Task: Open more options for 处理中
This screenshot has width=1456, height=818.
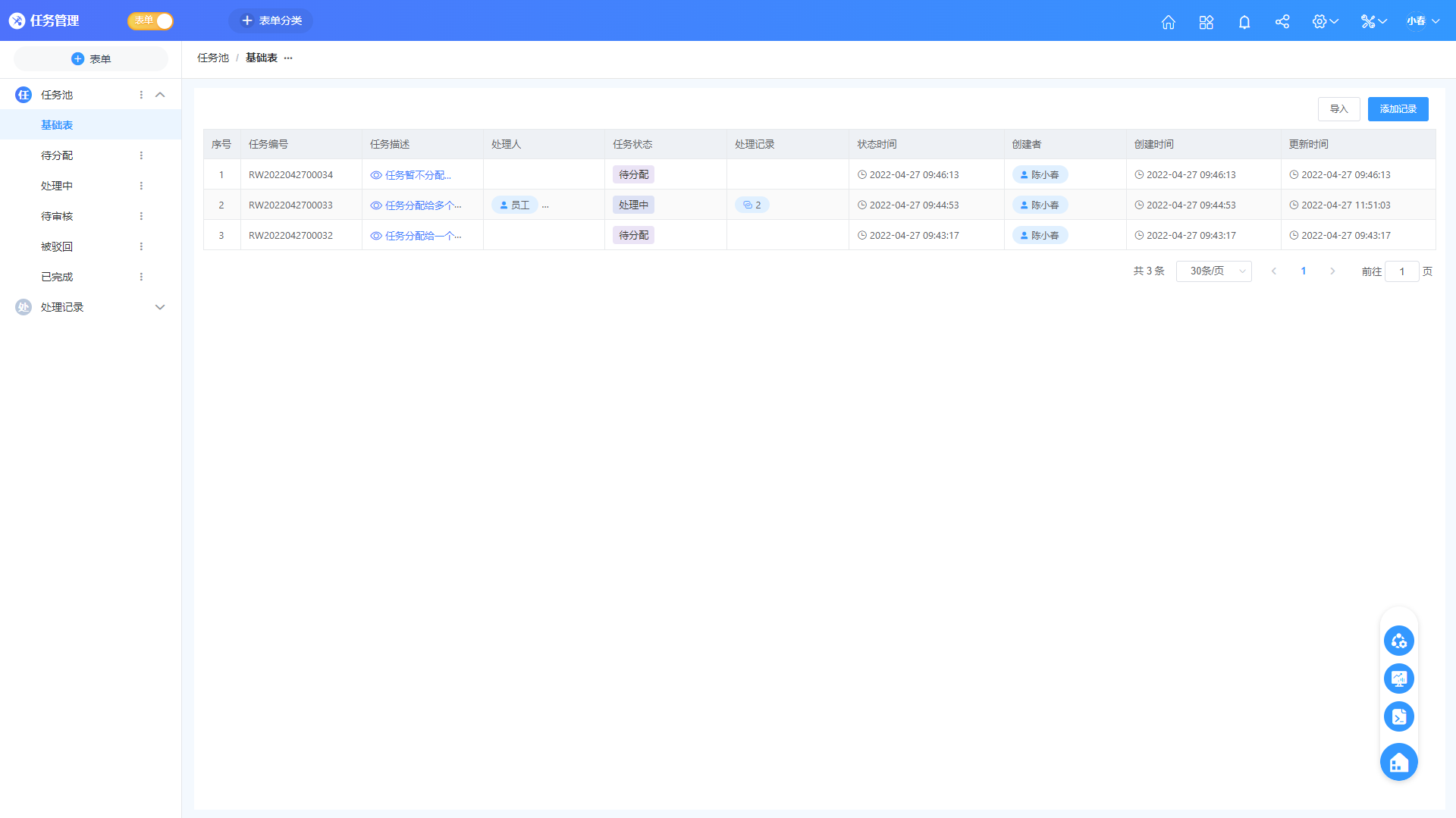Action: [141, 186]
